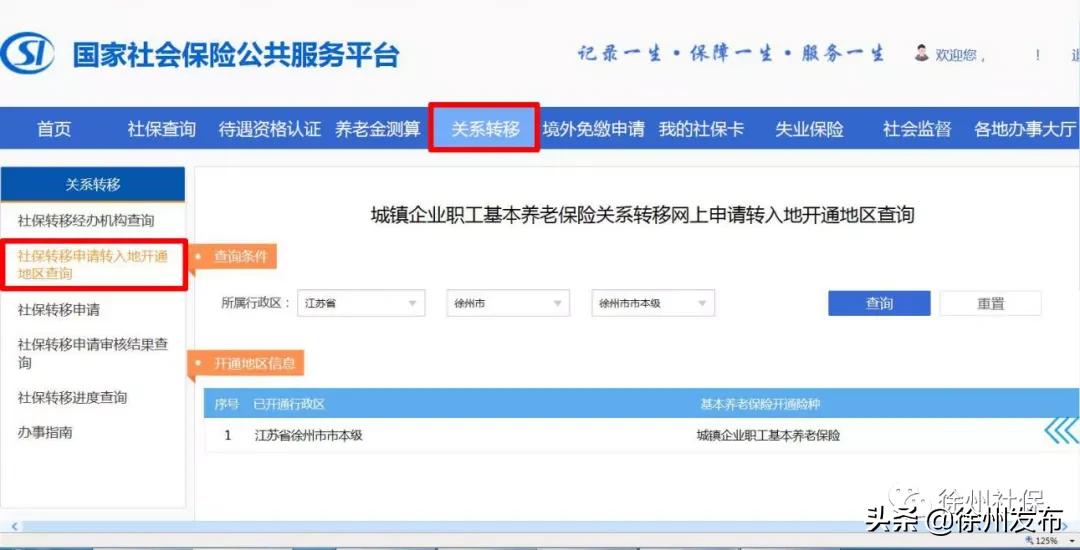Click row number 1 in table
This screenshot has width=1080, height=550.
[x=228, y=435]
